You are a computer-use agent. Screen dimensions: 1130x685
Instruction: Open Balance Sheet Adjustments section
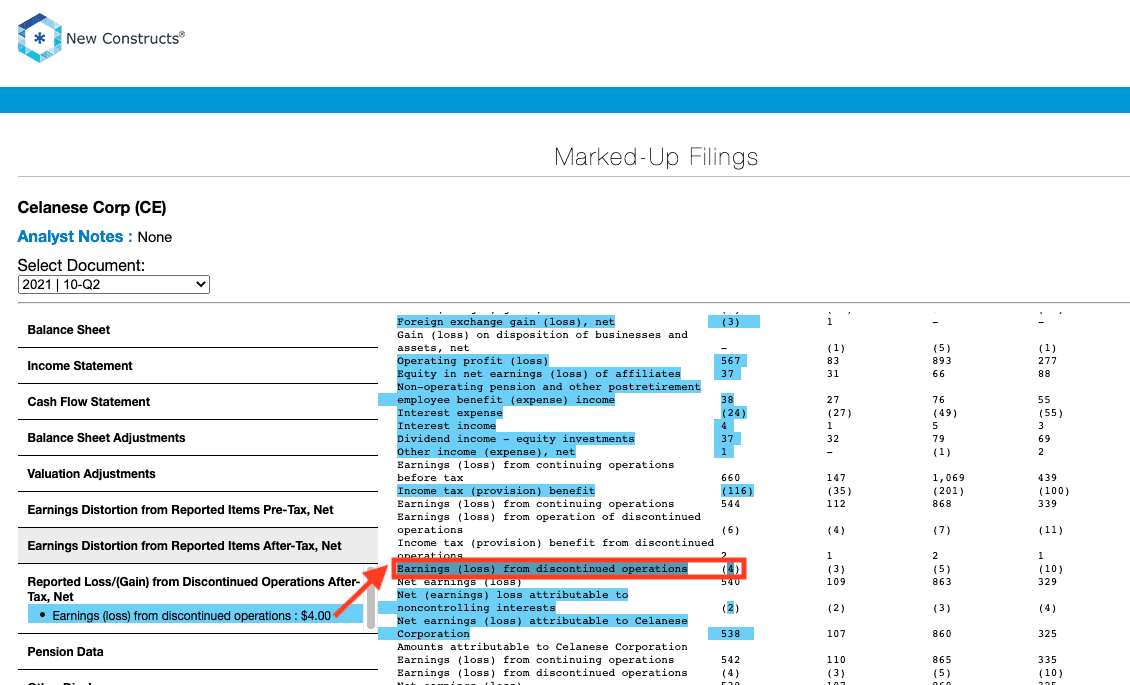(197, 438)
